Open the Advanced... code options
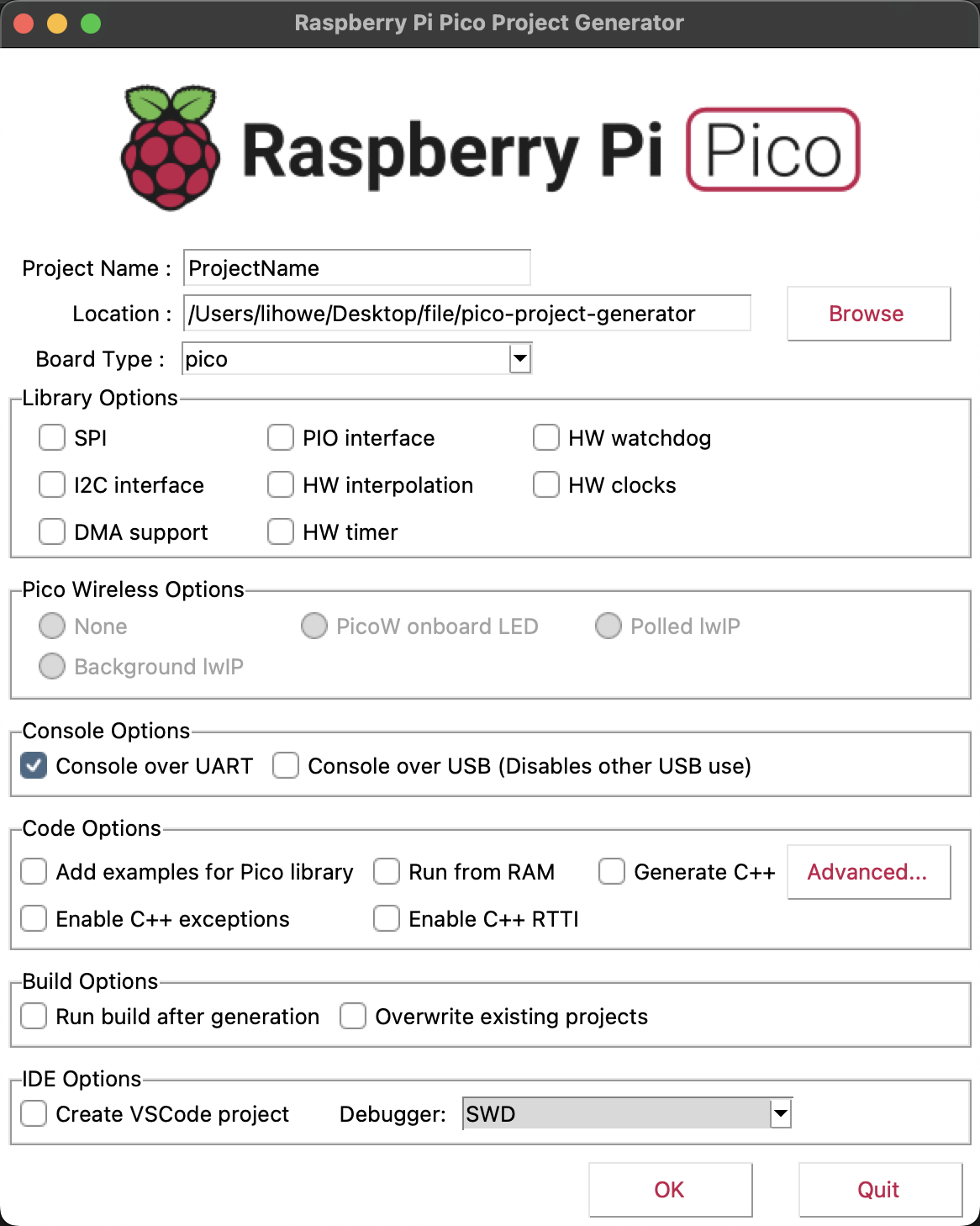 (868, 872)
